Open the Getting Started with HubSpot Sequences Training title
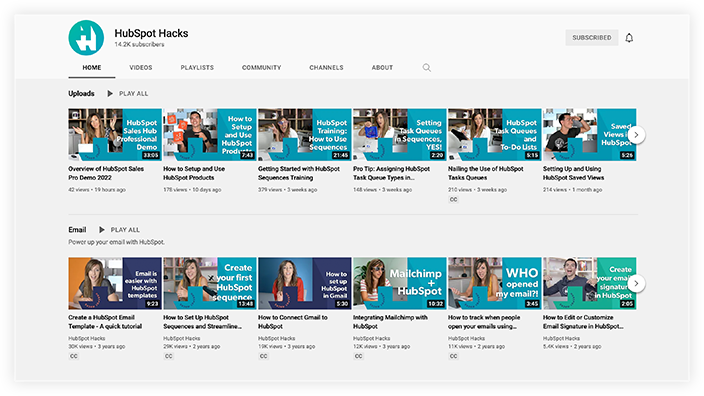This screenshot has height=396, width=704. click(299, 173)
